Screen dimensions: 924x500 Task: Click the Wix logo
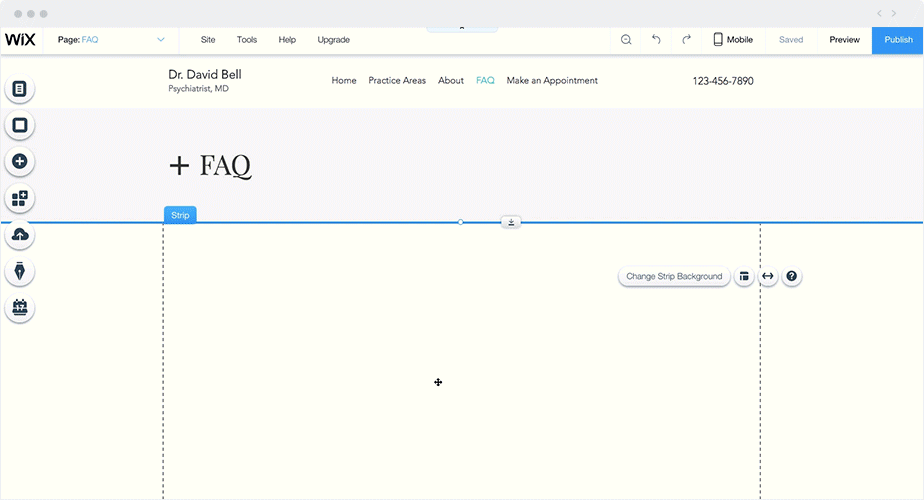[21, 40]
